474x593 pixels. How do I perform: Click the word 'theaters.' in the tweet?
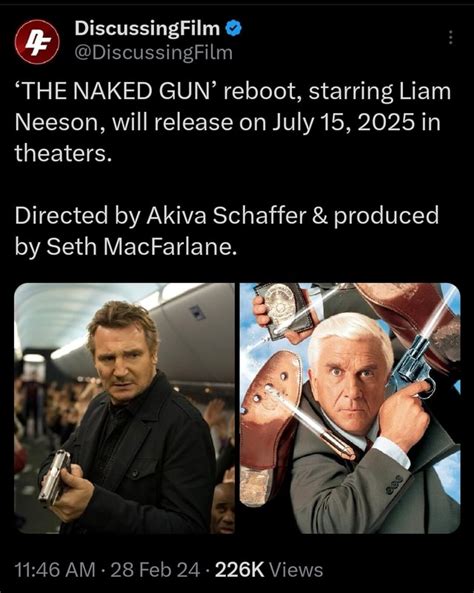point(63,154)
